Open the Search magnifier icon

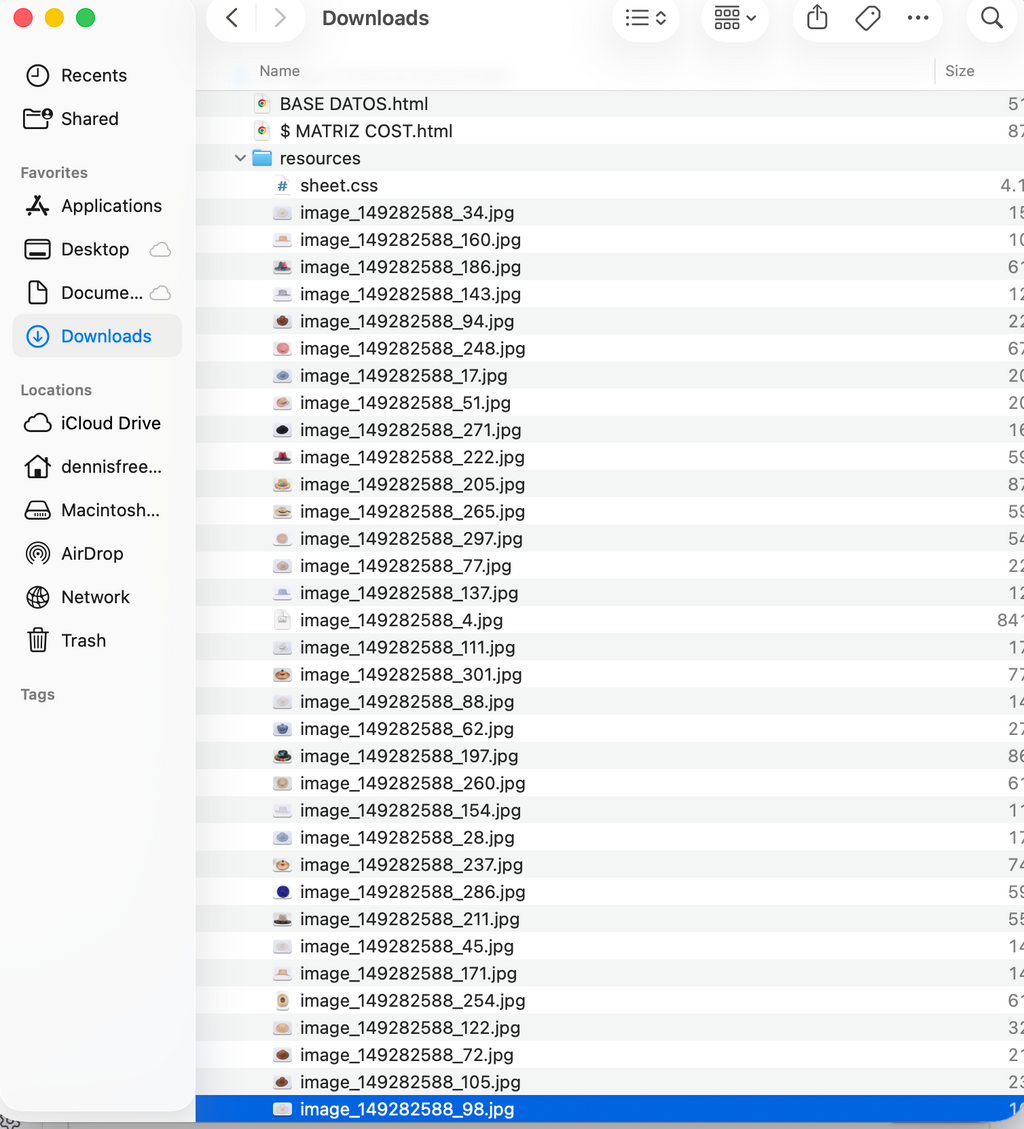pos(992,17)
